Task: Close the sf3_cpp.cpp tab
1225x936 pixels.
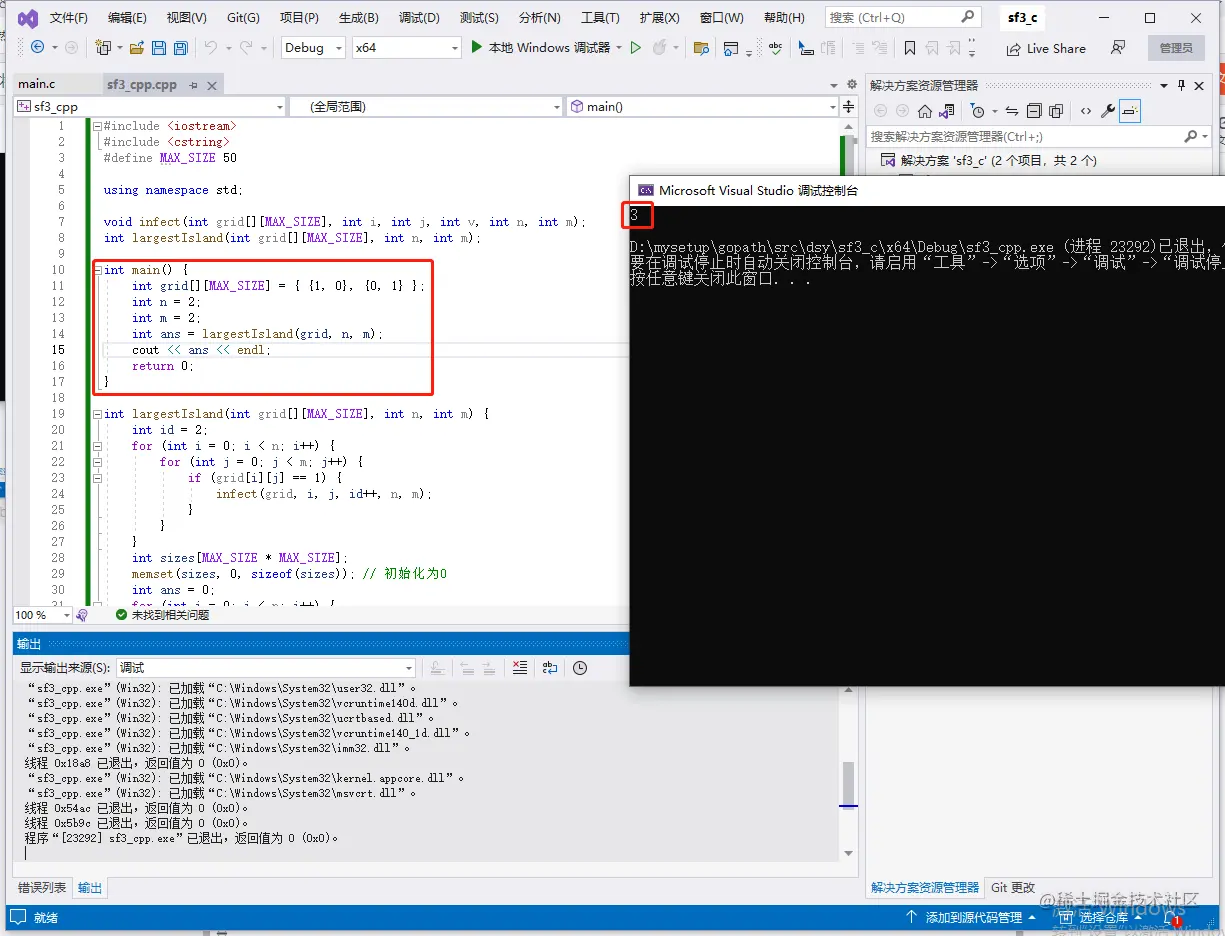Action: pyautogui.click(x=211, y=85)
